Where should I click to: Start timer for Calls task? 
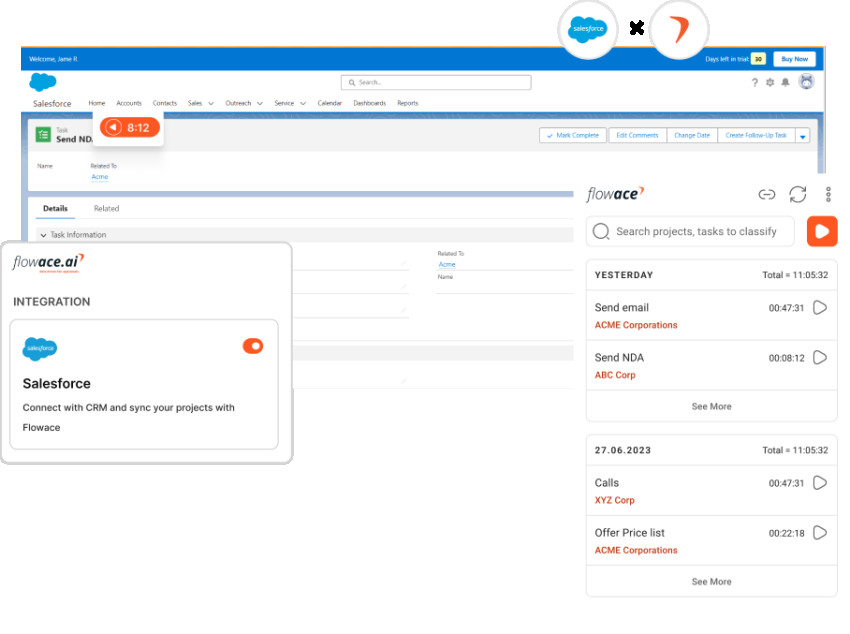[820, 483]
